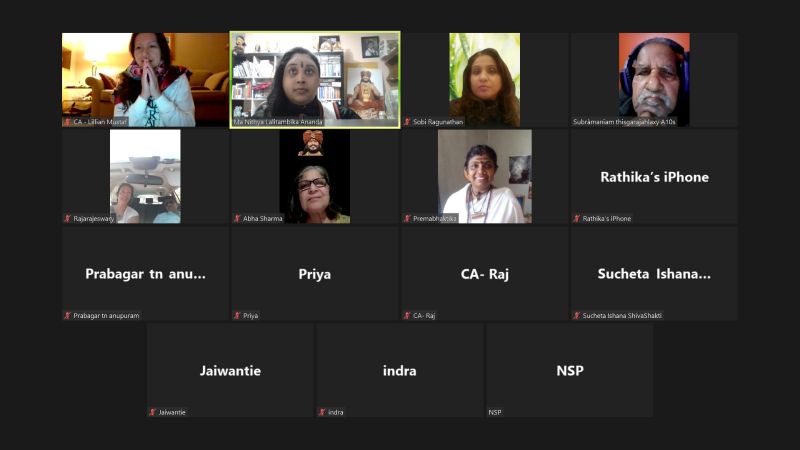
Task: Select the Rajarajeswary car video tile
Action: [145, 176]
